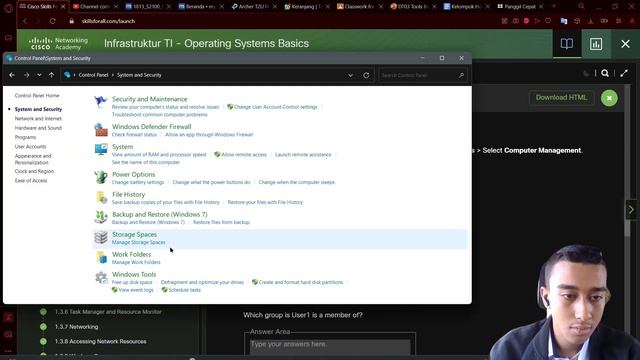Select Ease of Access category
This screenshot has width=640, height=360.
[31, 180]
